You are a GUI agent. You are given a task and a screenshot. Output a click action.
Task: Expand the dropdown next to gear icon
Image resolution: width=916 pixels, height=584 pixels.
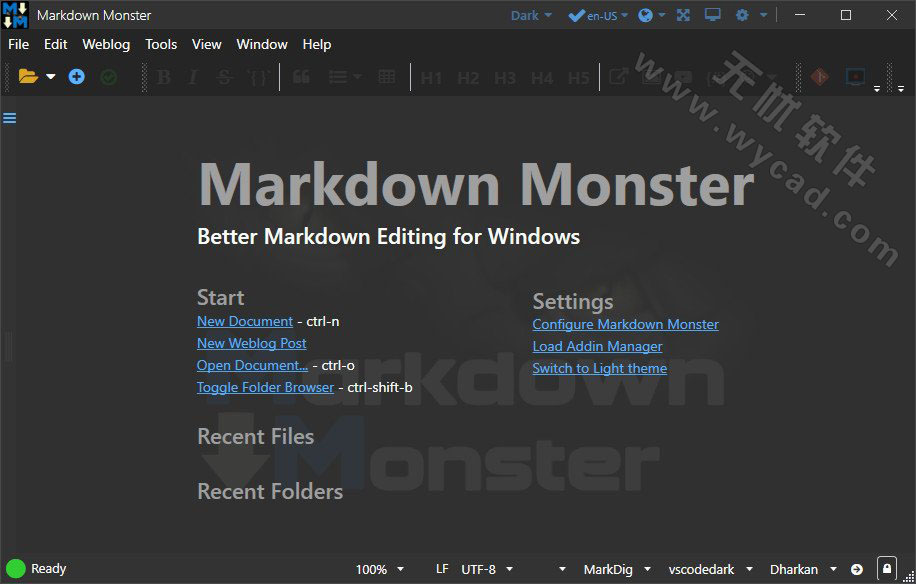764,15
